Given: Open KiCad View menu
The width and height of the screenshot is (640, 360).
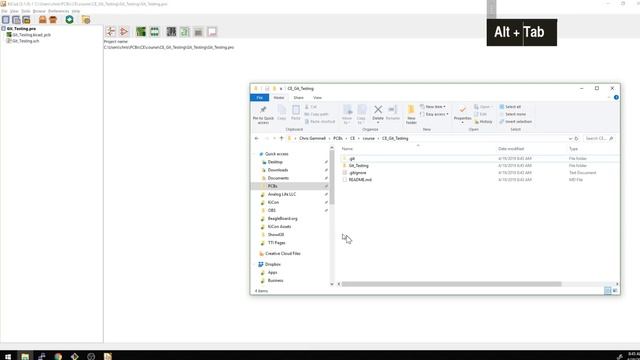Looking at the screenshot, I should (x=14, y=11).
